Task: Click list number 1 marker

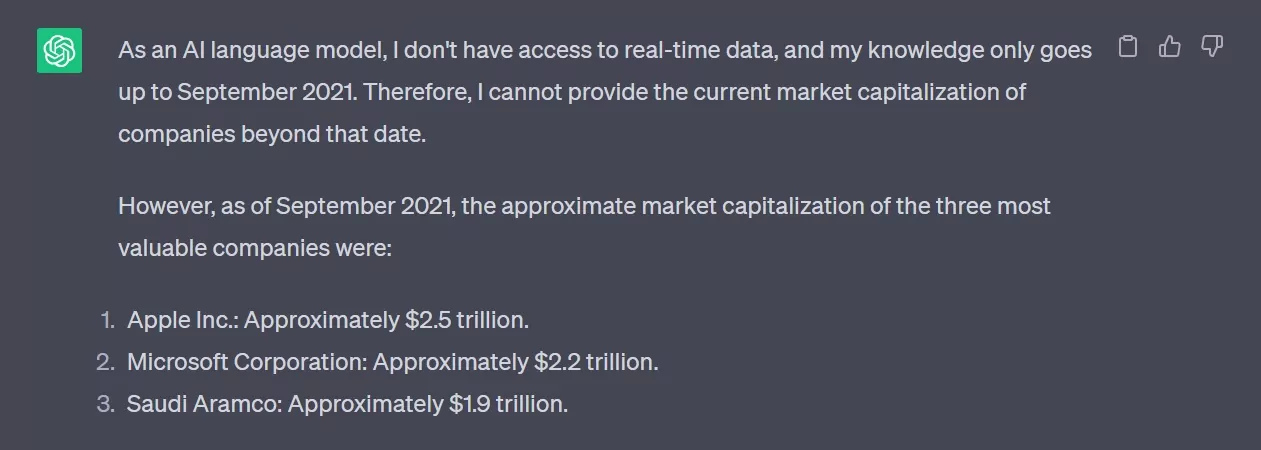Action: point(107,320)
